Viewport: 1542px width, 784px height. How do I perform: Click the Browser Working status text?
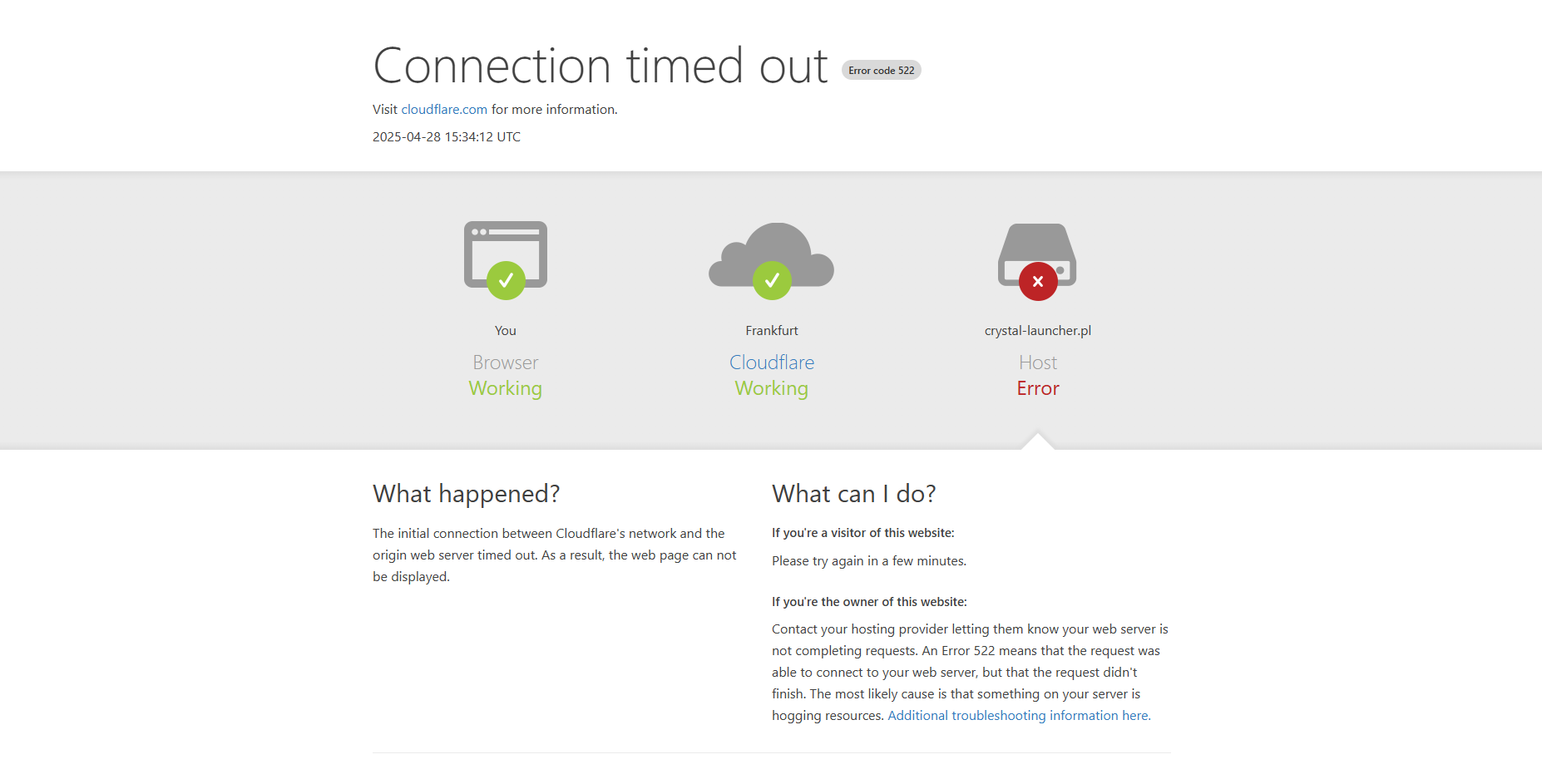506,388
